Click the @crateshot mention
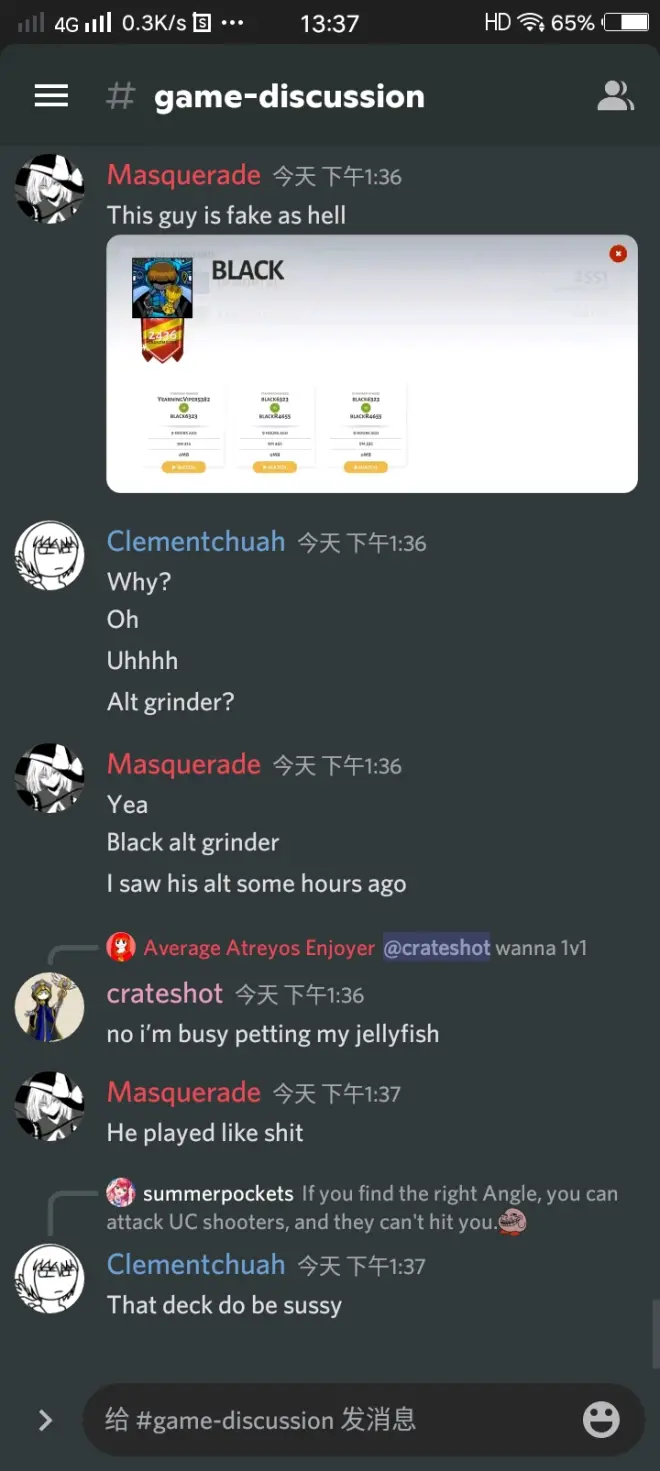The width and height of the screenshot is (660, 1471). coord(437,947)
